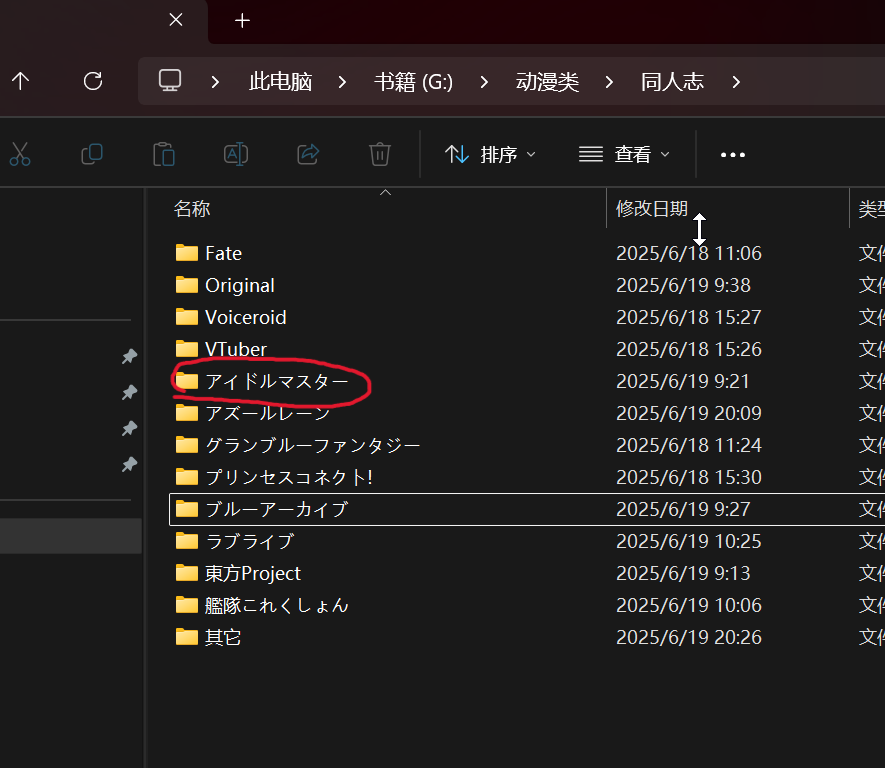885x768 pixels.
Task: Expand chevron after 书籍 (G:) breadcrumb
Action: click(x=484, y=82)
